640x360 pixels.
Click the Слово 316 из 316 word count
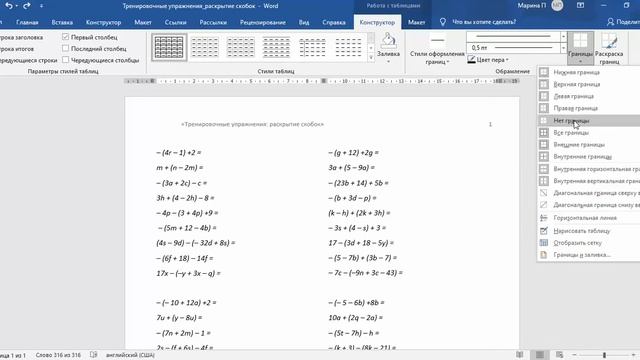coord(58,355)
